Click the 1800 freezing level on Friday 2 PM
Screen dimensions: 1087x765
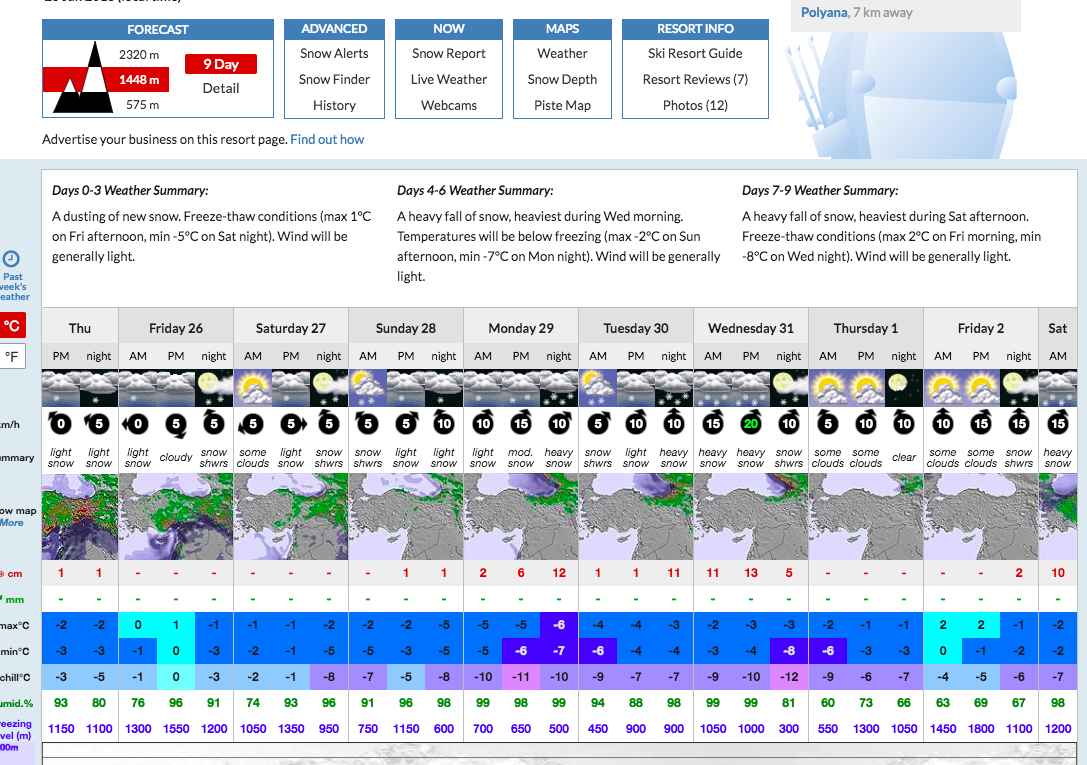tap(981, 728)
